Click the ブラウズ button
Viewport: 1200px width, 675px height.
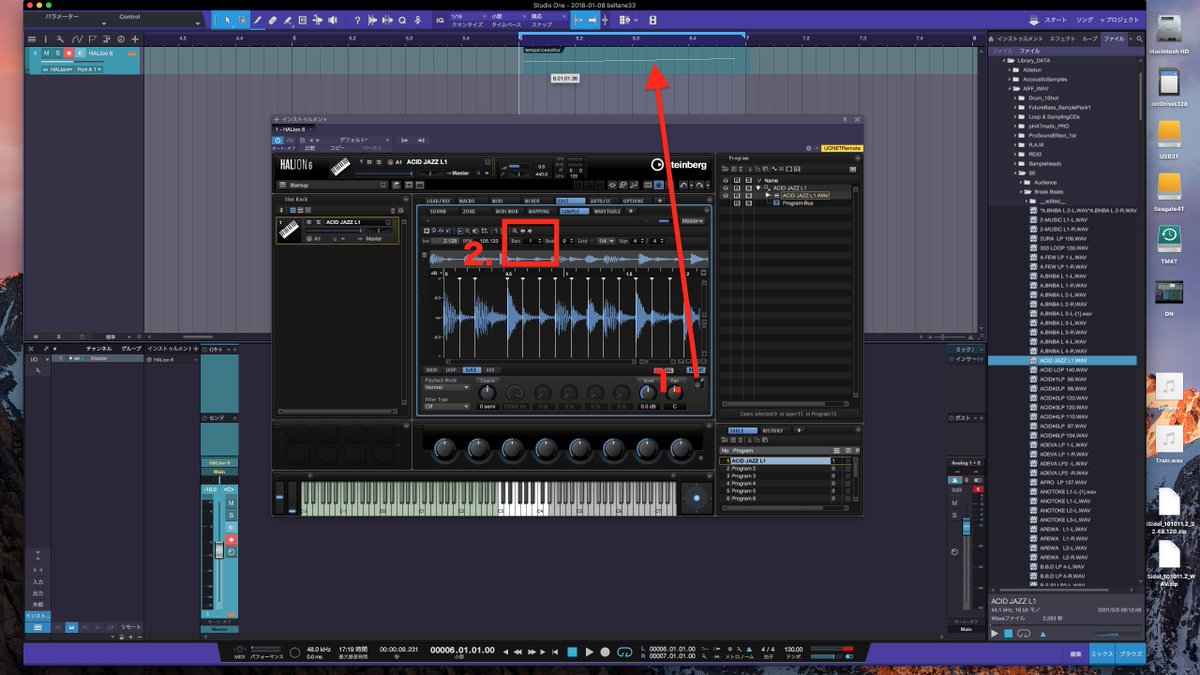coord(1131,652)
